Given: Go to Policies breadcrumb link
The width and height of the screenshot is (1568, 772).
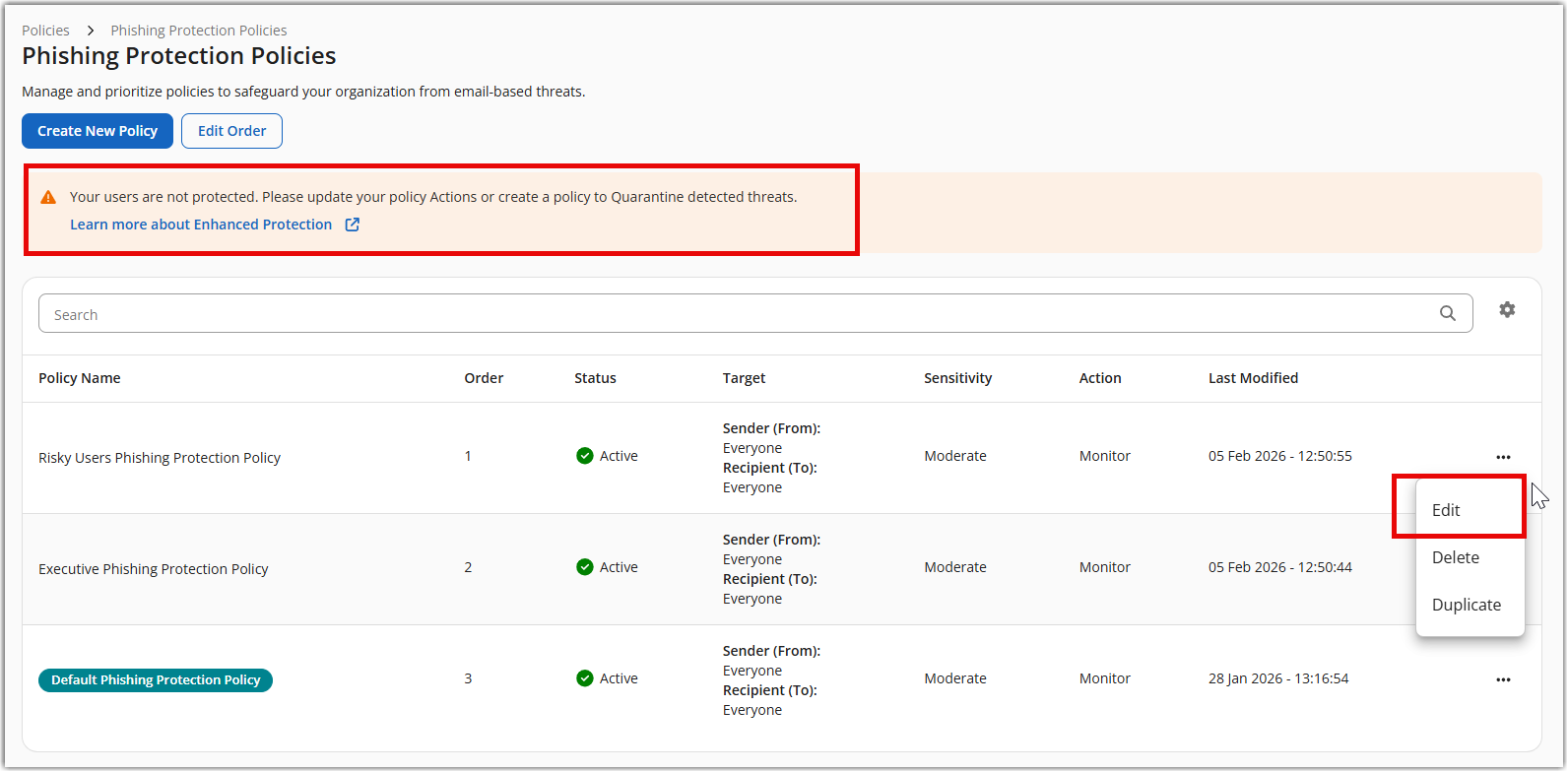Looking at the screenshot, I should click(45, 31).
